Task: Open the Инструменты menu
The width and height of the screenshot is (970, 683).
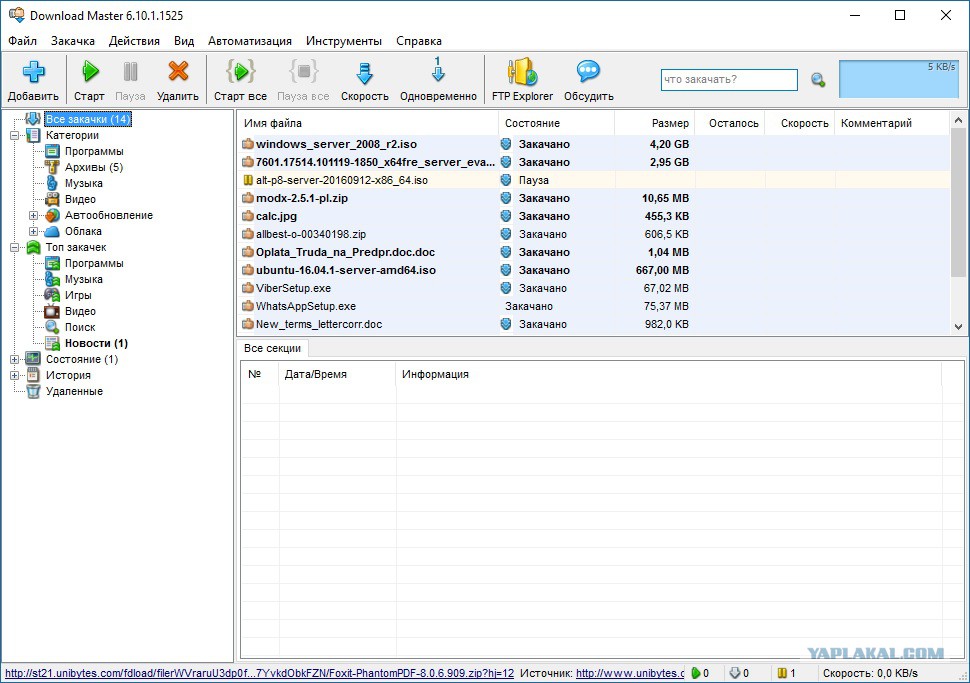Action: [344, 41]
